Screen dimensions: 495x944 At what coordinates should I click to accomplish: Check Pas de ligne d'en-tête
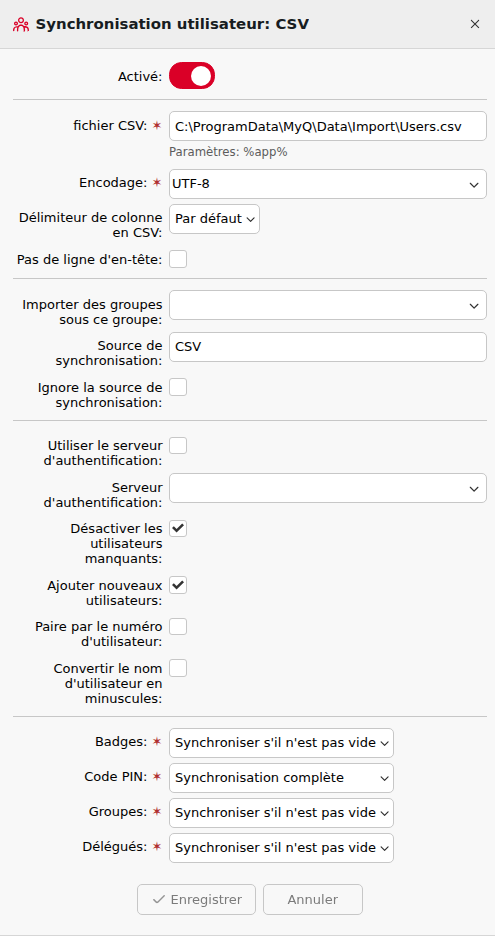[x=178, y=259]
